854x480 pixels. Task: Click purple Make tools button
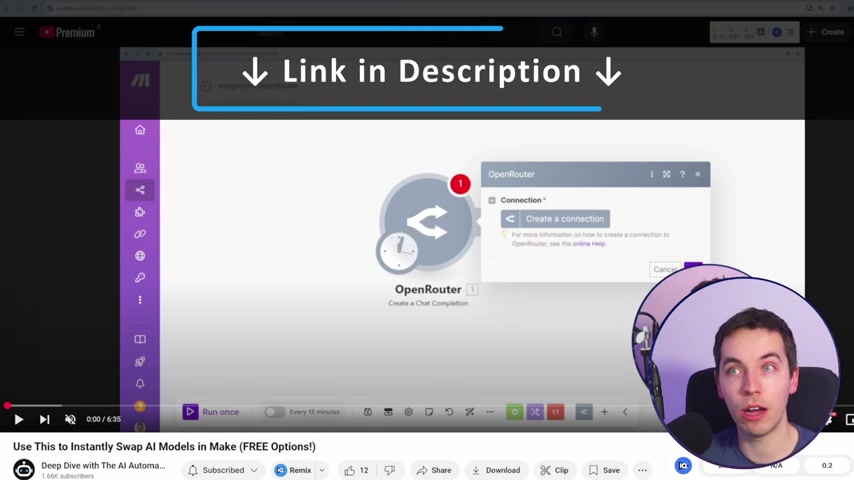(x=535, y=412)
